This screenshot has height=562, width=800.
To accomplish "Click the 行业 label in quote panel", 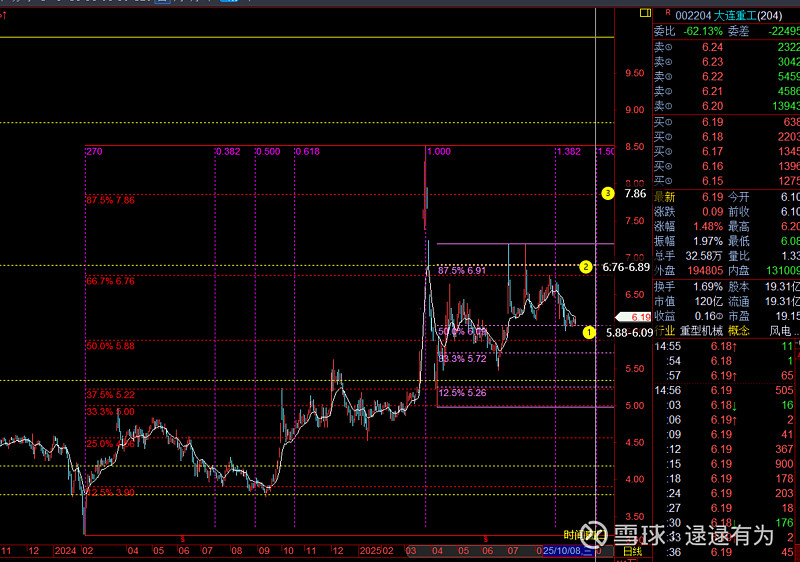I will [x=664, y=331].
